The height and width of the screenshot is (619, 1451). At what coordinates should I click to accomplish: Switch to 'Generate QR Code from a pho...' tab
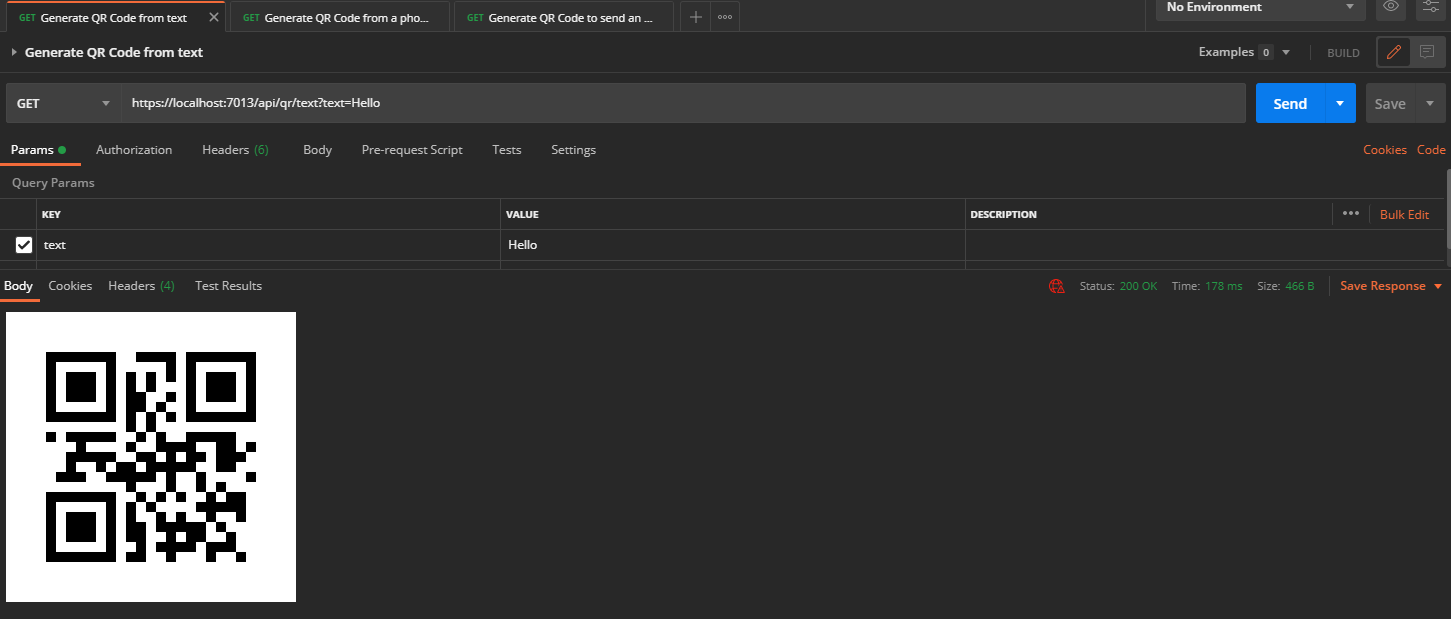coord(340,17)
